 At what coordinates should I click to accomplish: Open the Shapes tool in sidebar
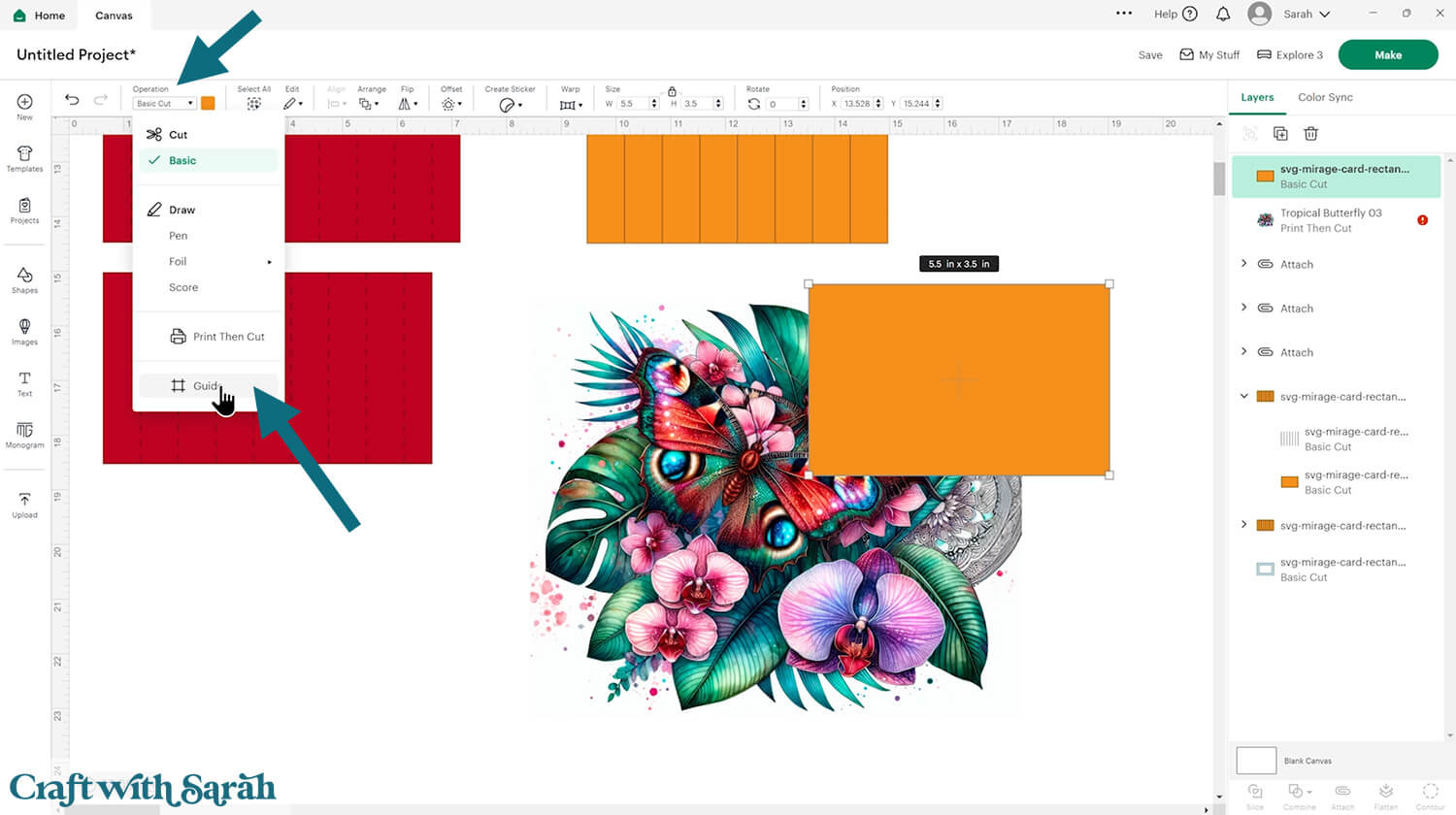pos(24,279)
